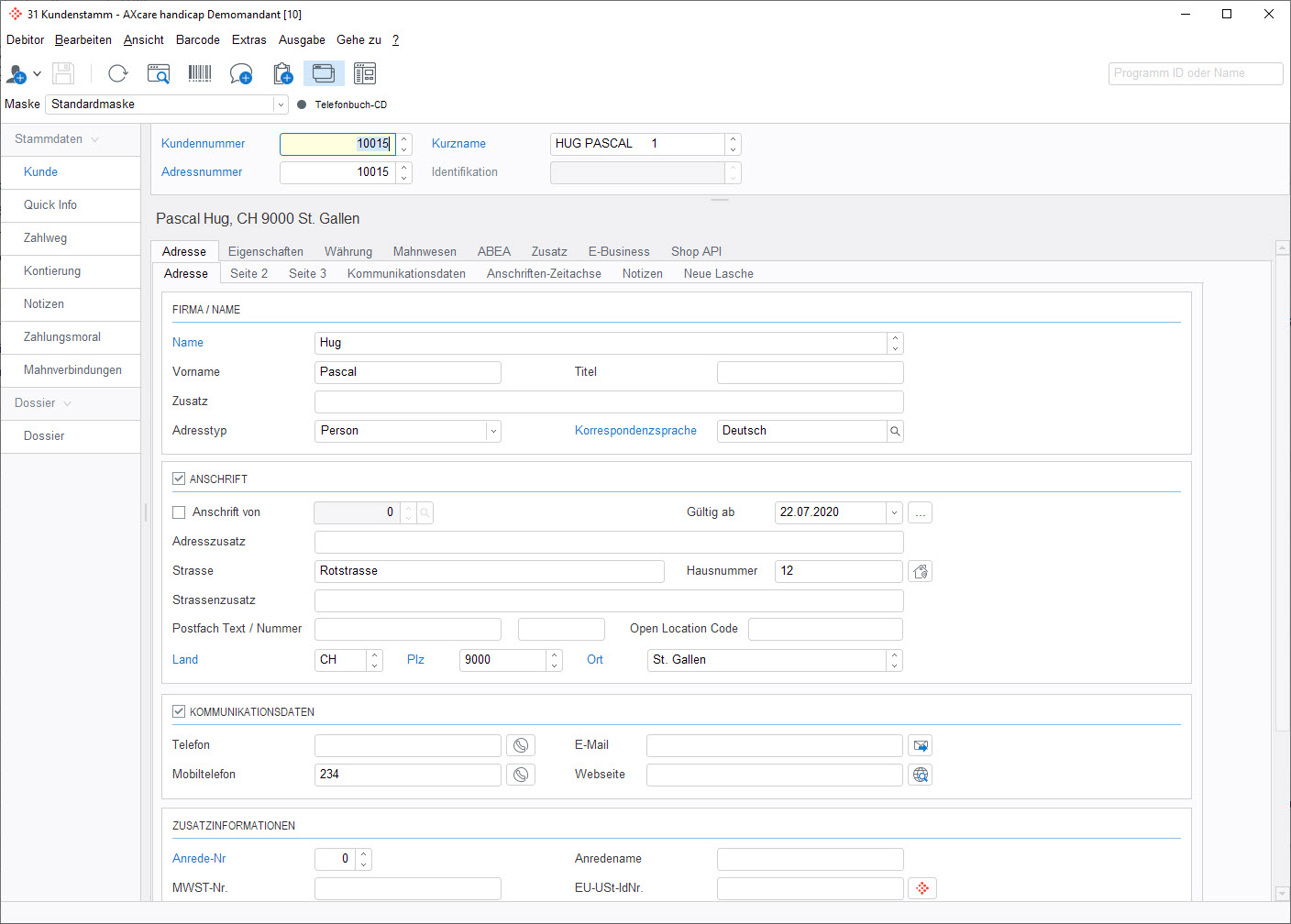Click the Programm ID oder Name search field
The image size is (1291, 924).
pyautogui.click(x=1196, y=73)
